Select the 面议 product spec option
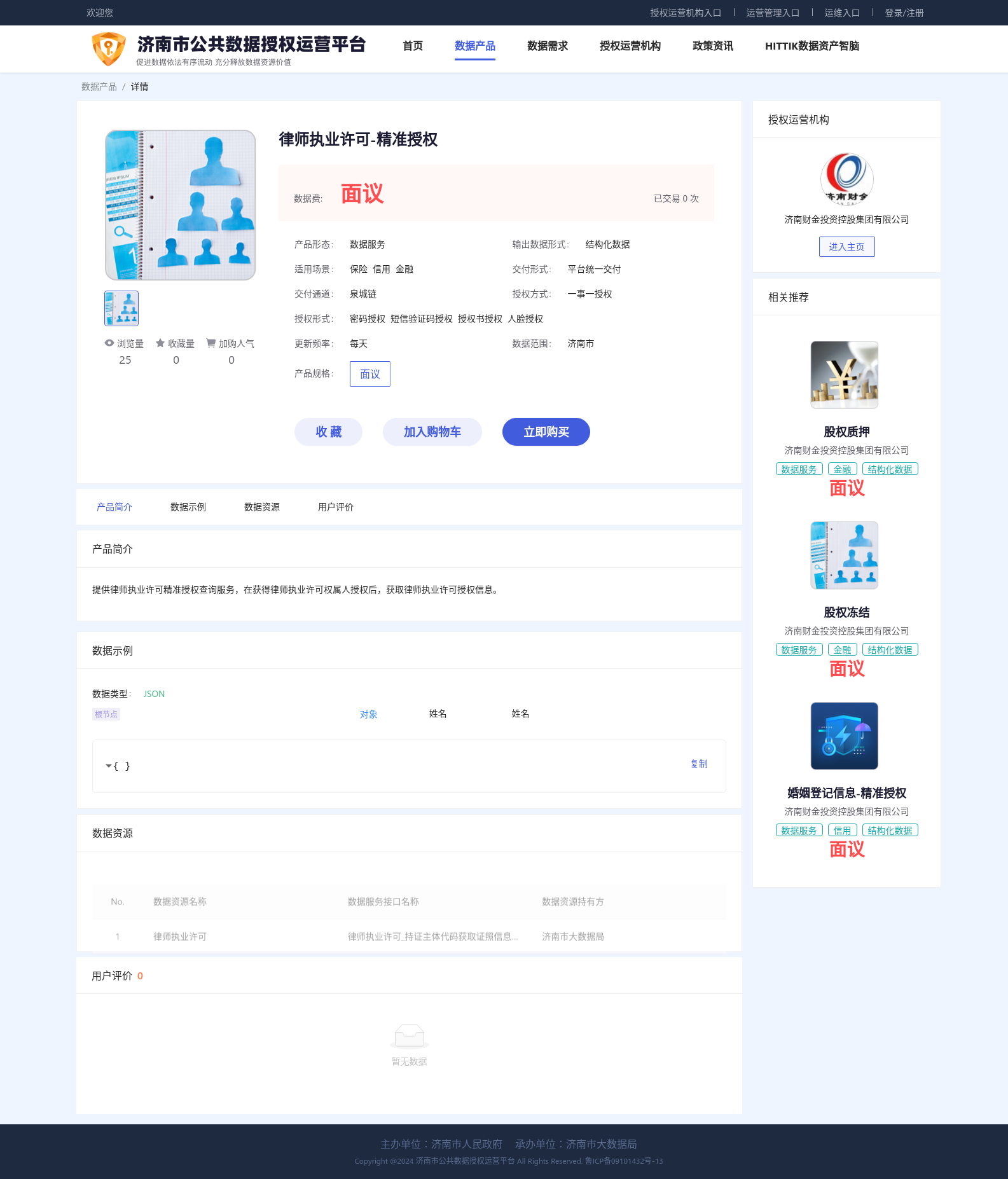 [x=370, y=374]
